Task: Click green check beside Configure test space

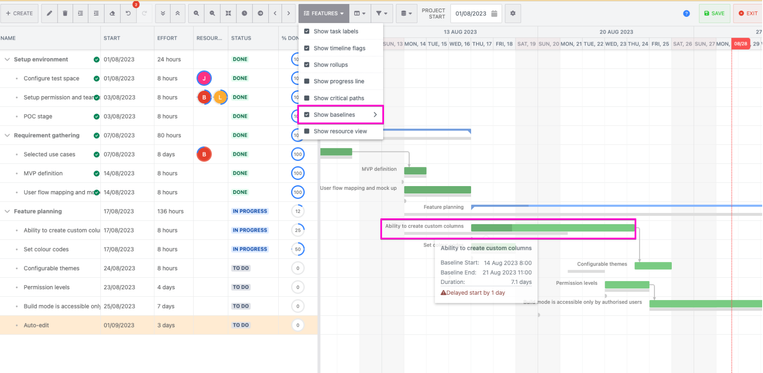Action: 96,78
